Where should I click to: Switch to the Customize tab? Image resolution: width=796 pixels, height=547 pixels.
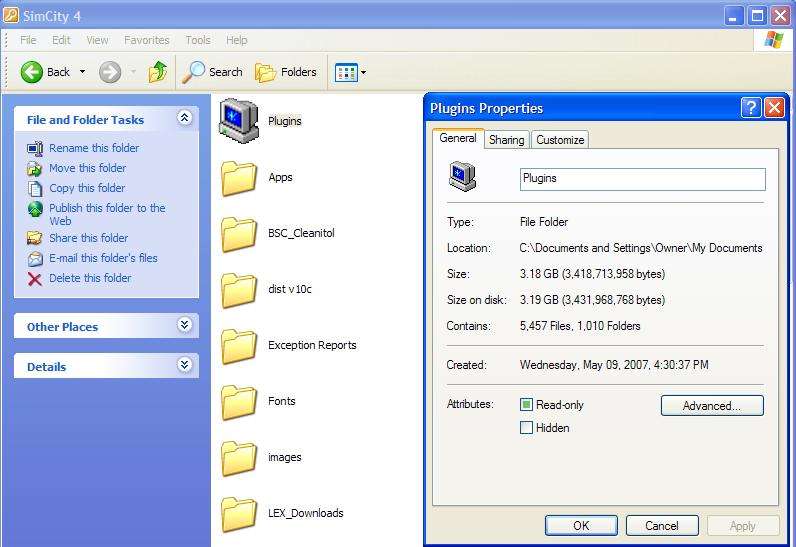coord(560,140)
